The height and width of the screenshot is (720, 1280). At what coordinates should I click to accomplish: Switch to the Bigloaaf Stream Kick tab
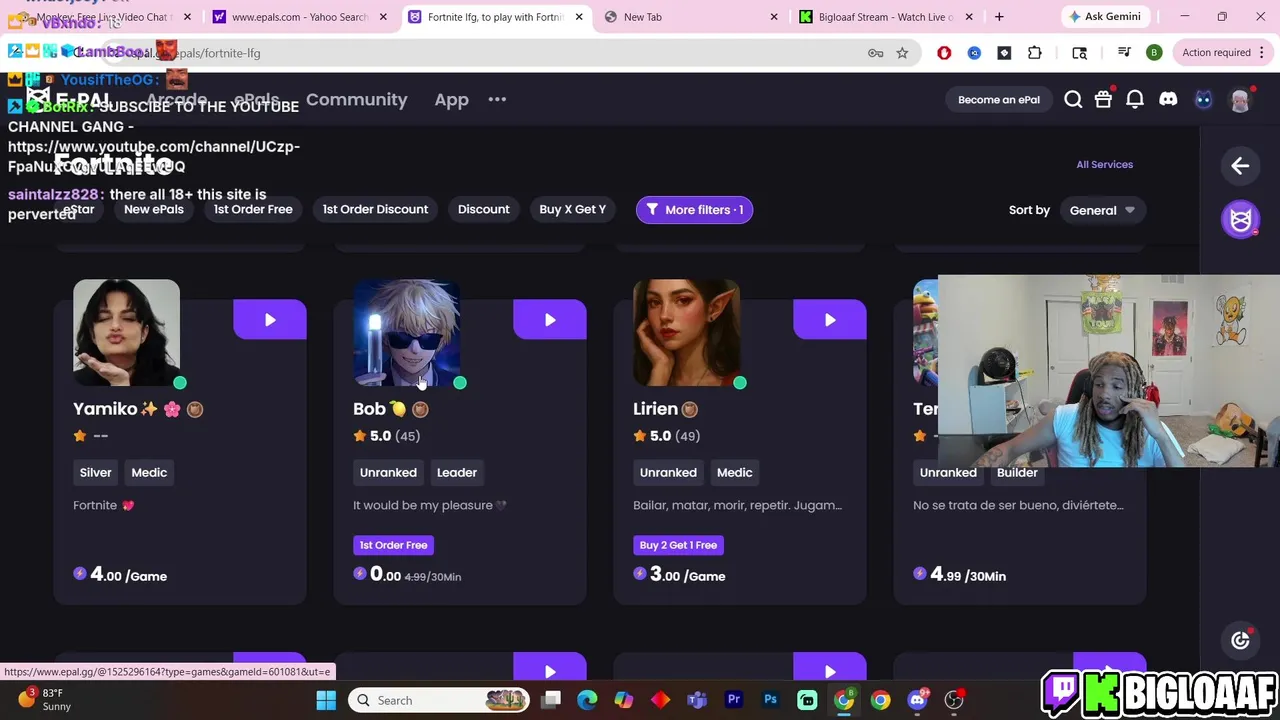[885, 17]
